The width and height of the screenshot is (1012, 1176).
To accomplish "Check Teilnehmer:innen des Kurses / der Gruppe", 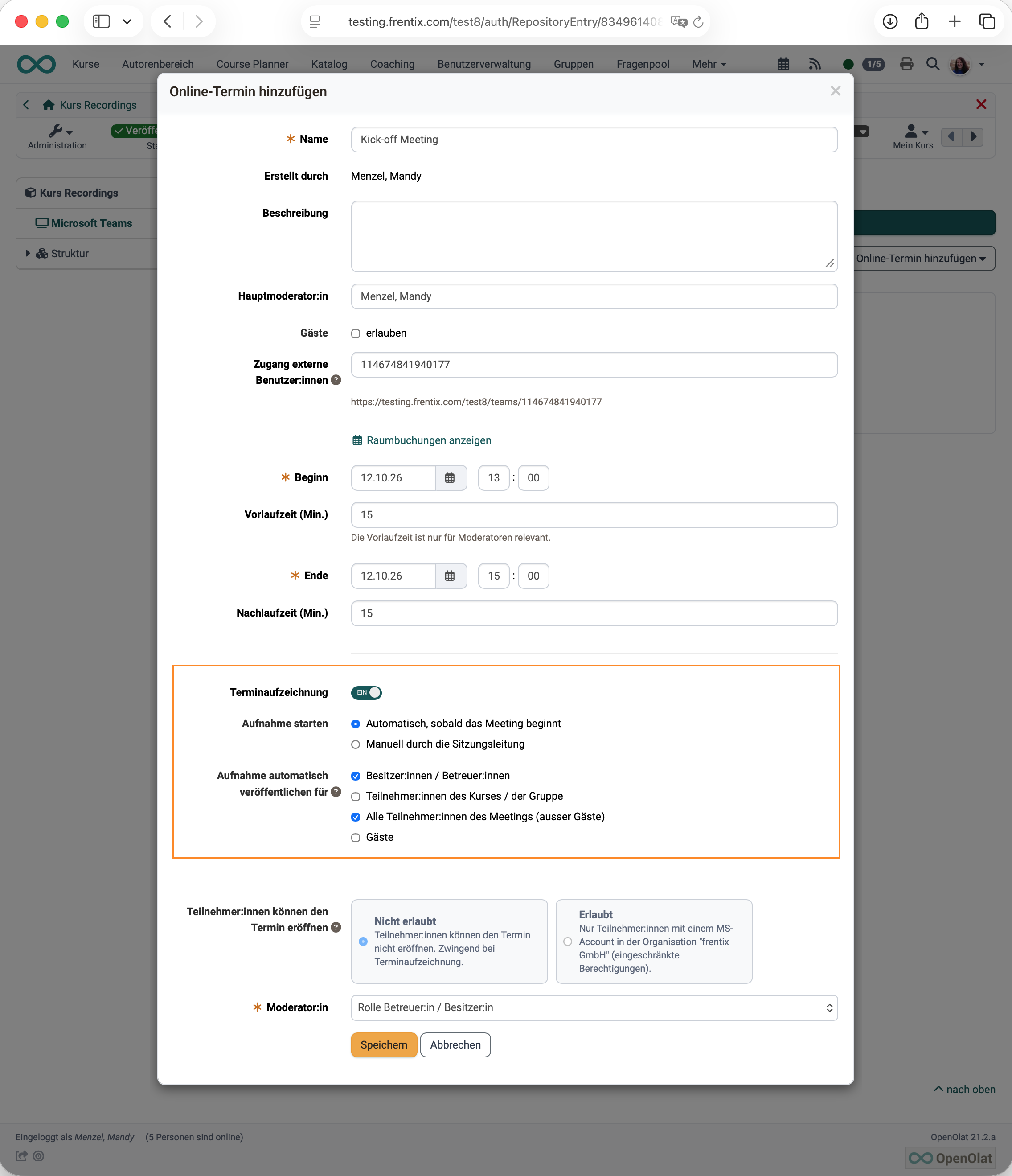I will (356, 797).
